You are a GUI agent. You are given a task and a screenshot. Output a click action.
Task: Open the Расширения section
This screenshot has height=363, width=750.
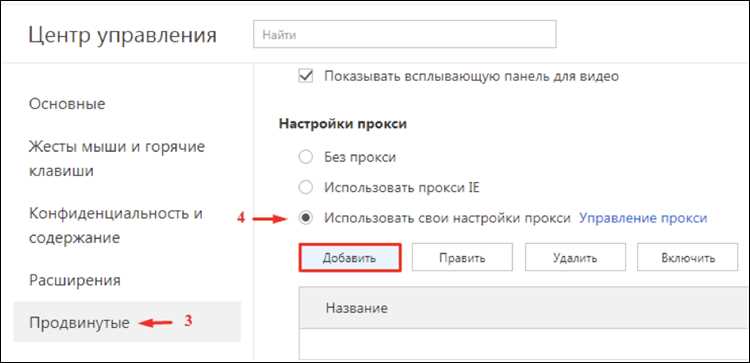tap(75, 280)
